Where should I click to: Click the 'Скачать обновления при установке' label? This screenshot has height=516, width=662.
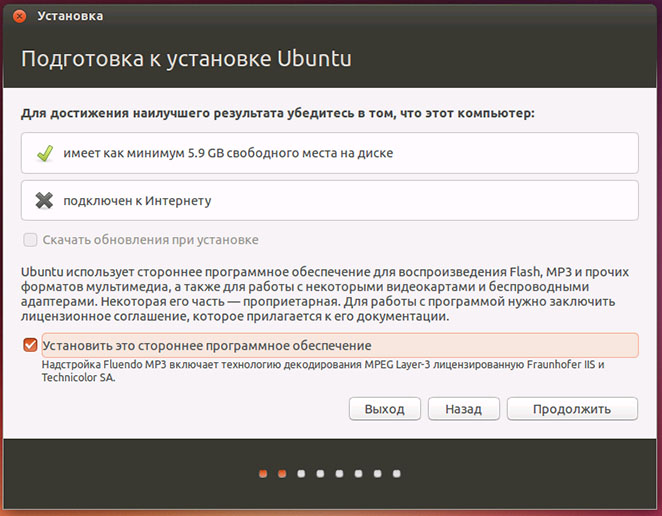point(151,240)
